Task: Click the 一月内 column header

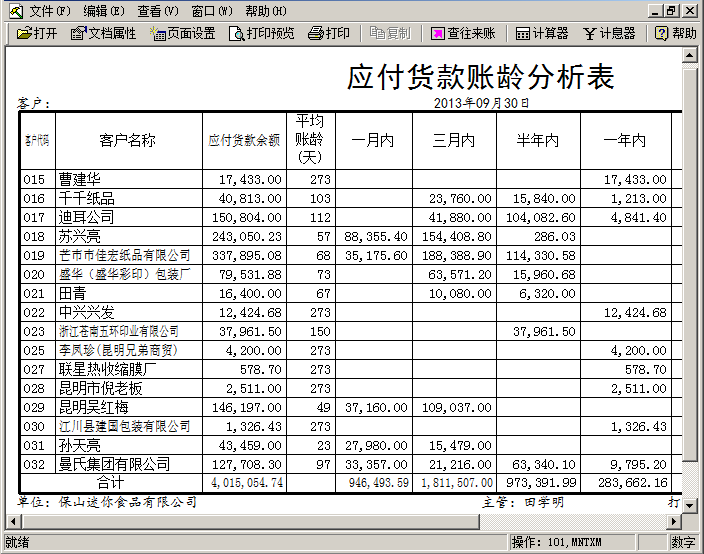Action: [x=374, y=141]
